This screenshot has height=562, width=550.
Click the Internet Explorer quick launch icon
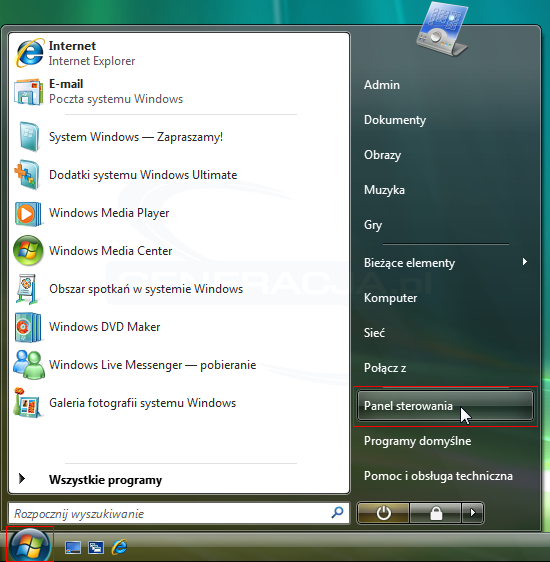tap(119, 547)
